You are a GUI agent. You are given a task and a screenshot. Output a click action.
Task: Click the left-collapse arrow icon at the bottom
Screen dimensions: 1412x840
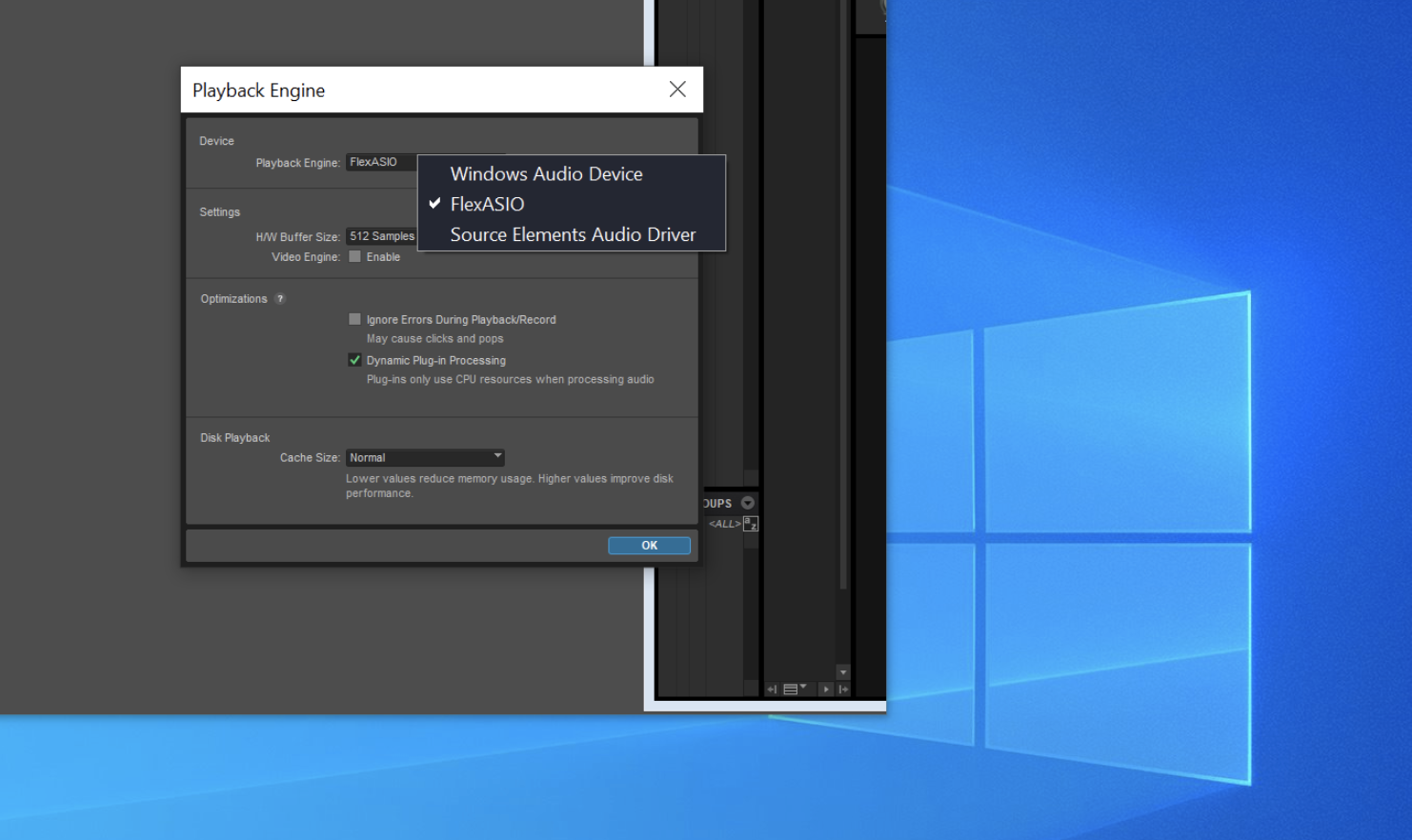tap(772, 690)
